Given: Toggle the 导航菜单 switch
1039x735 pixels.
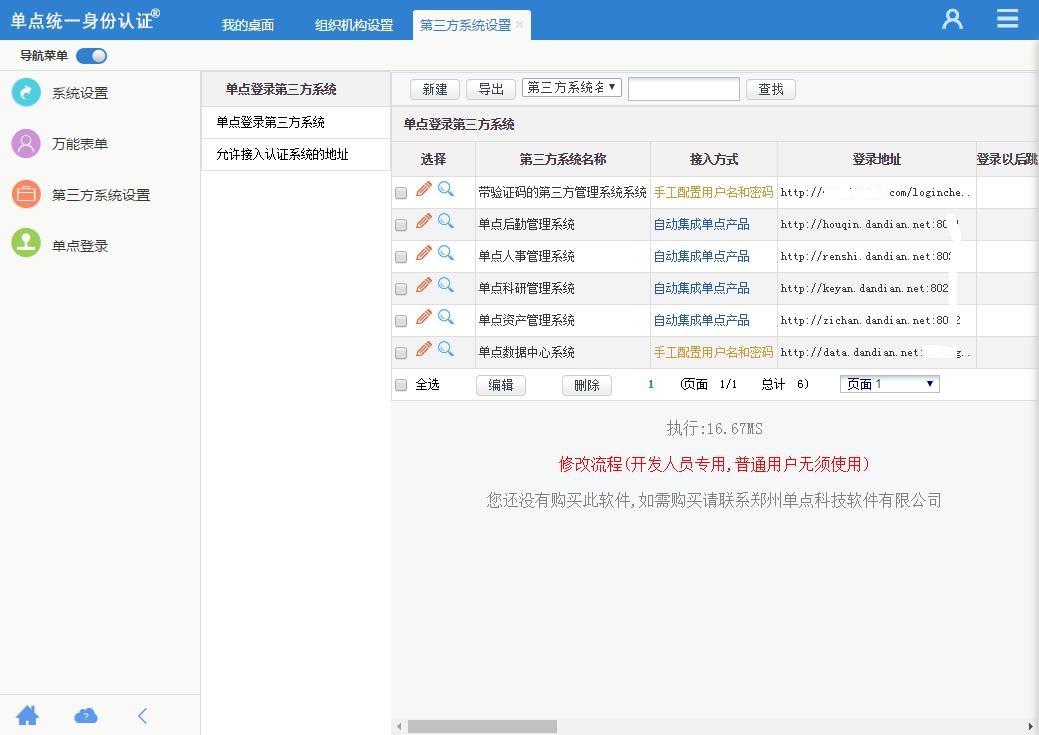Looking at the screenshot, I should [91, 56].
